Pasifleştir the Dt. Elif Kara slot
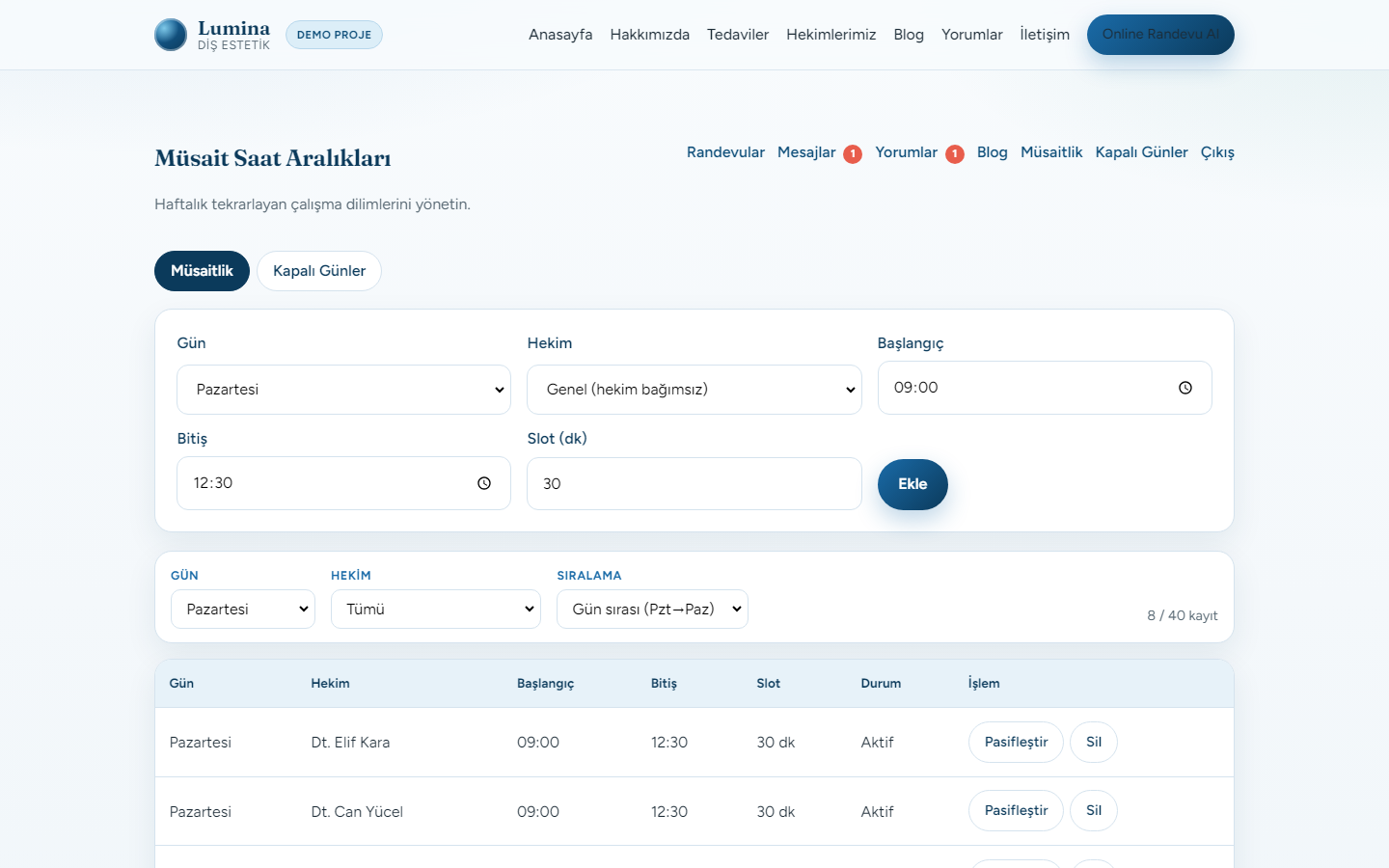The image size is (1389, 868). pos(1016,742)
